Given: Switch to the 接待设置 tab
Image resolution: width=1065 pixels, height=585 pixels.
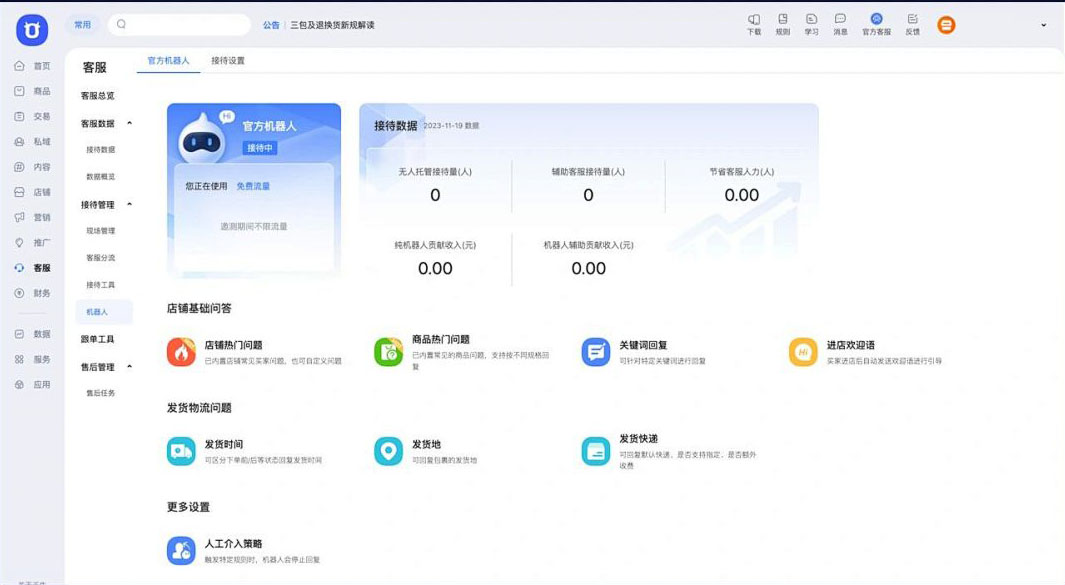Looking at the screenshot, I should click(x=228, y=61).
